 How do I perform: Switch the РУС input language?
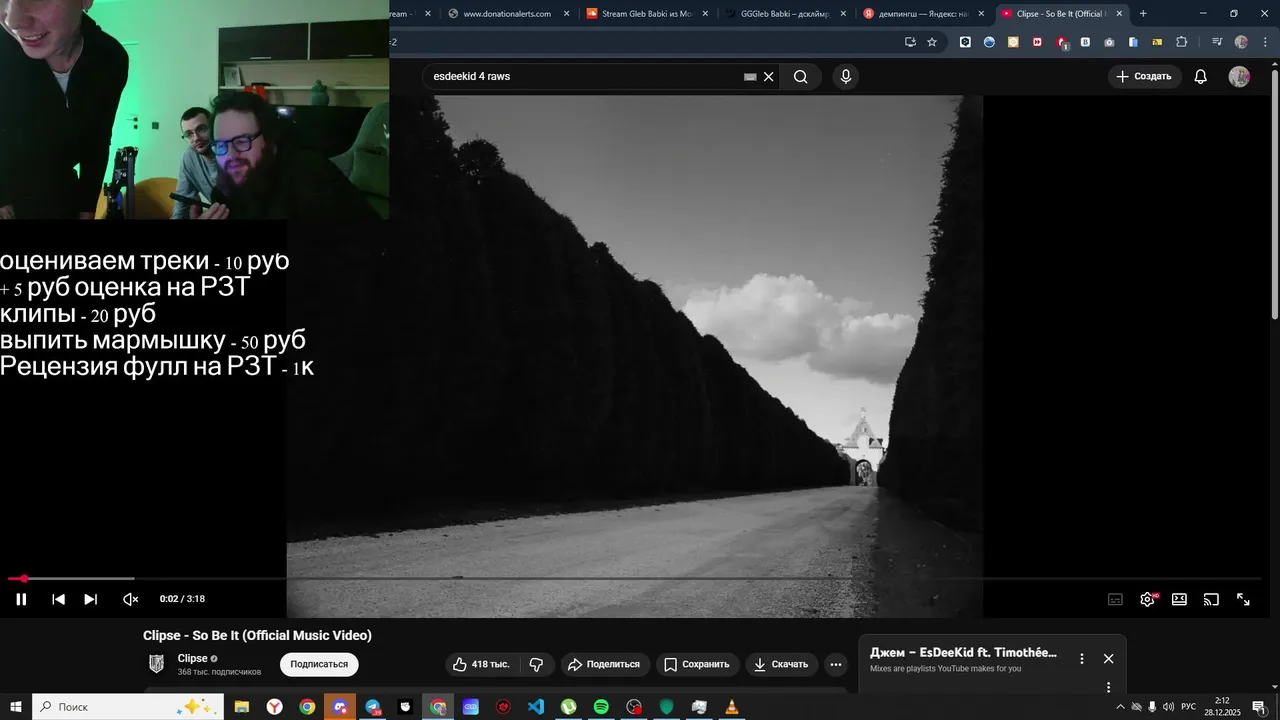(x=1188, y=707)
